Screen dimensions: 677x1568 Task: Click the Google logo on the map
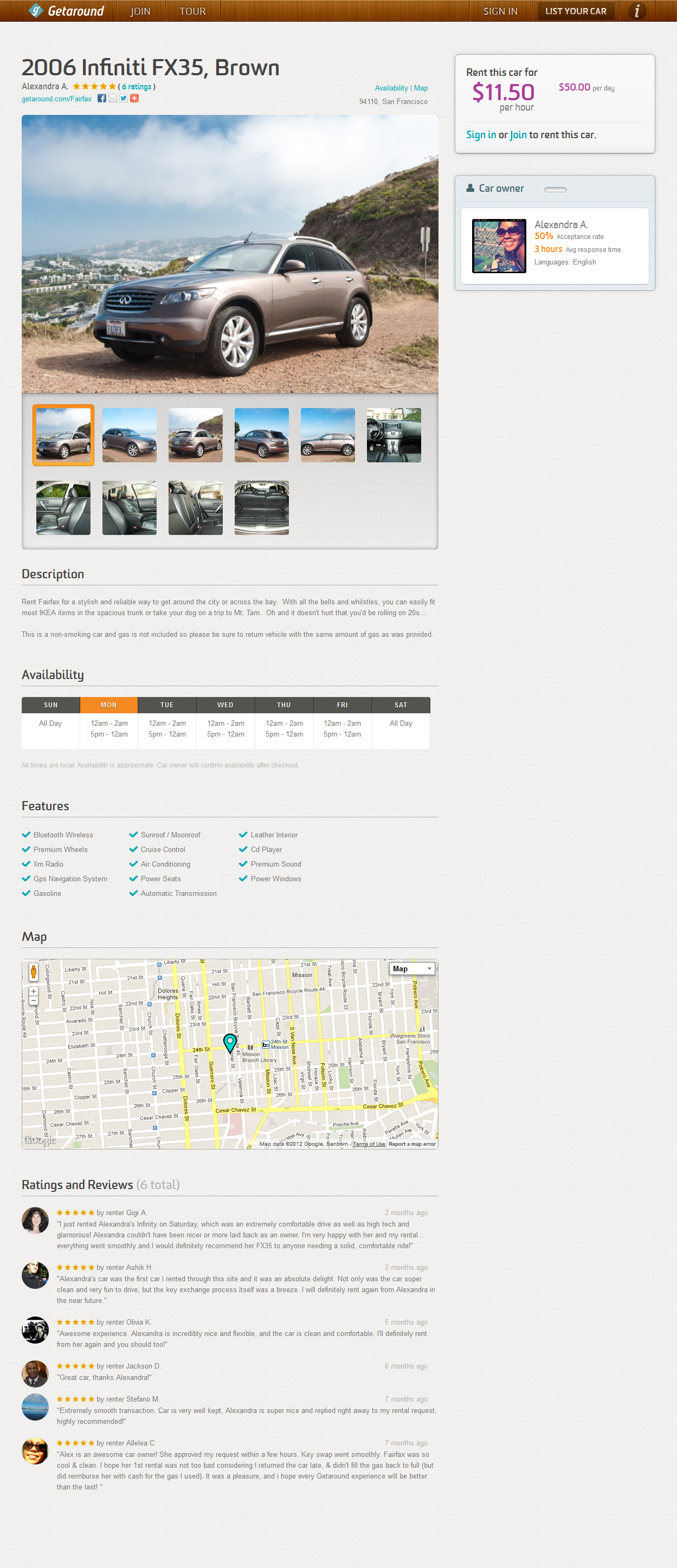[40, 1139]
